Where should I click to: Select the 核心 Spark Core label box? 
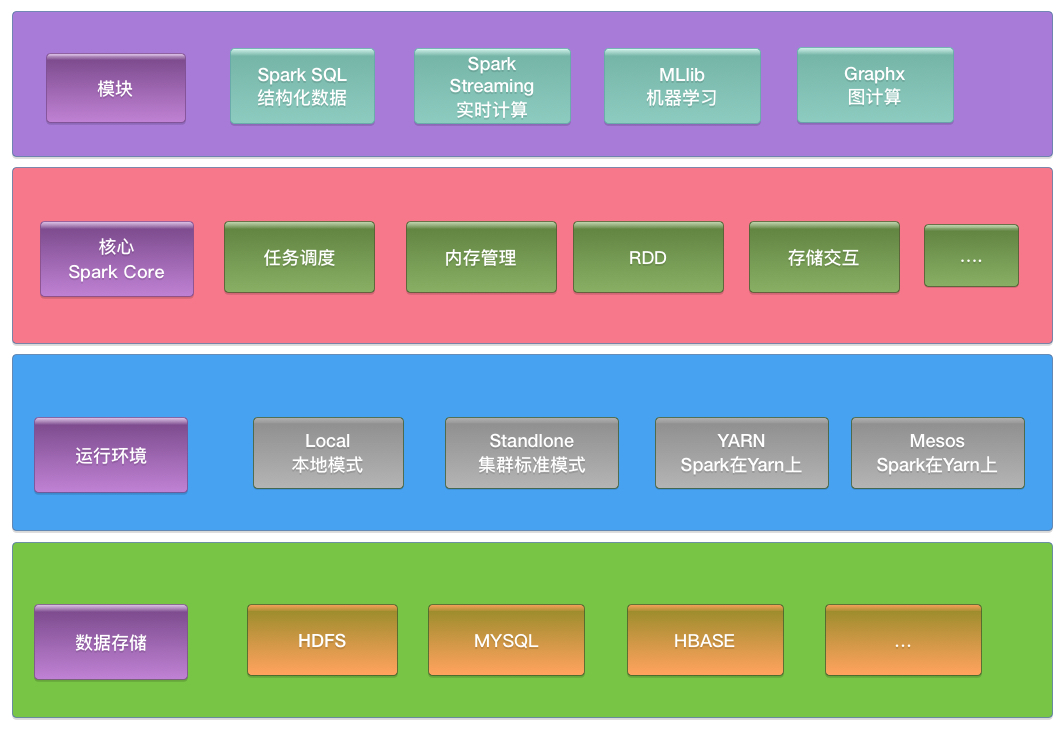pos(116,259)
